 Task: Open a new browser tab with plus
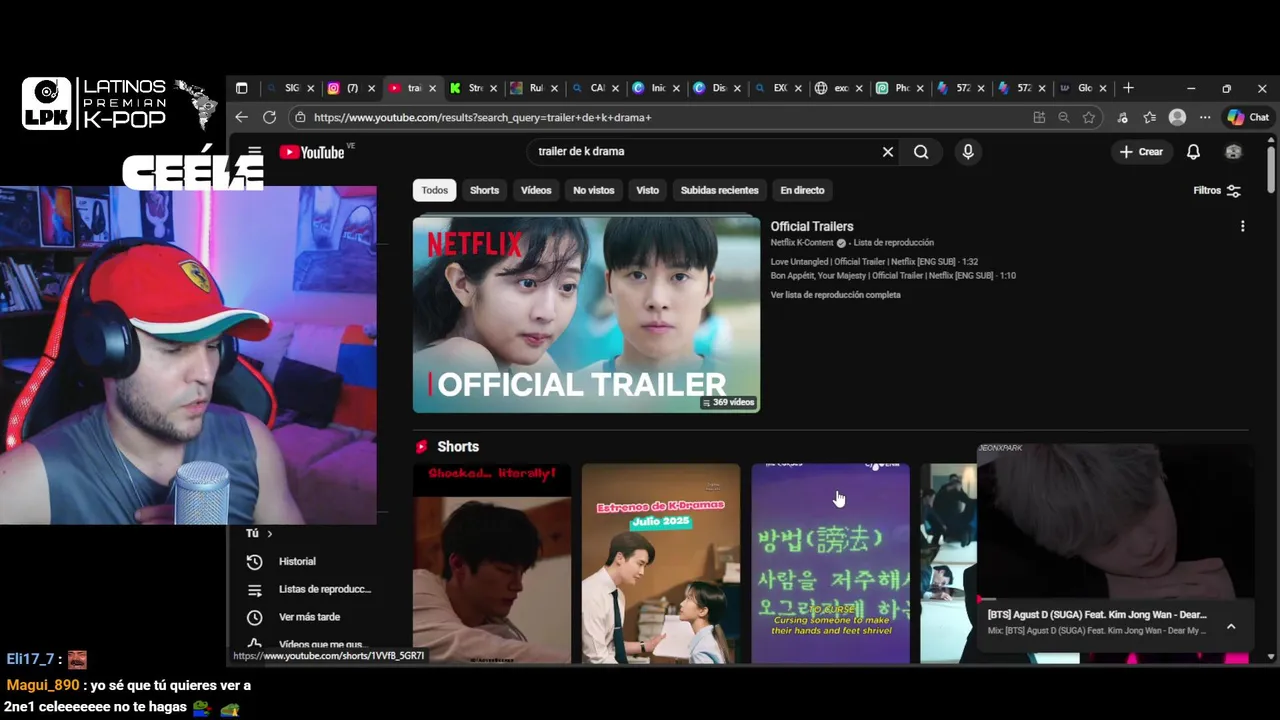tap(1128, 88)
